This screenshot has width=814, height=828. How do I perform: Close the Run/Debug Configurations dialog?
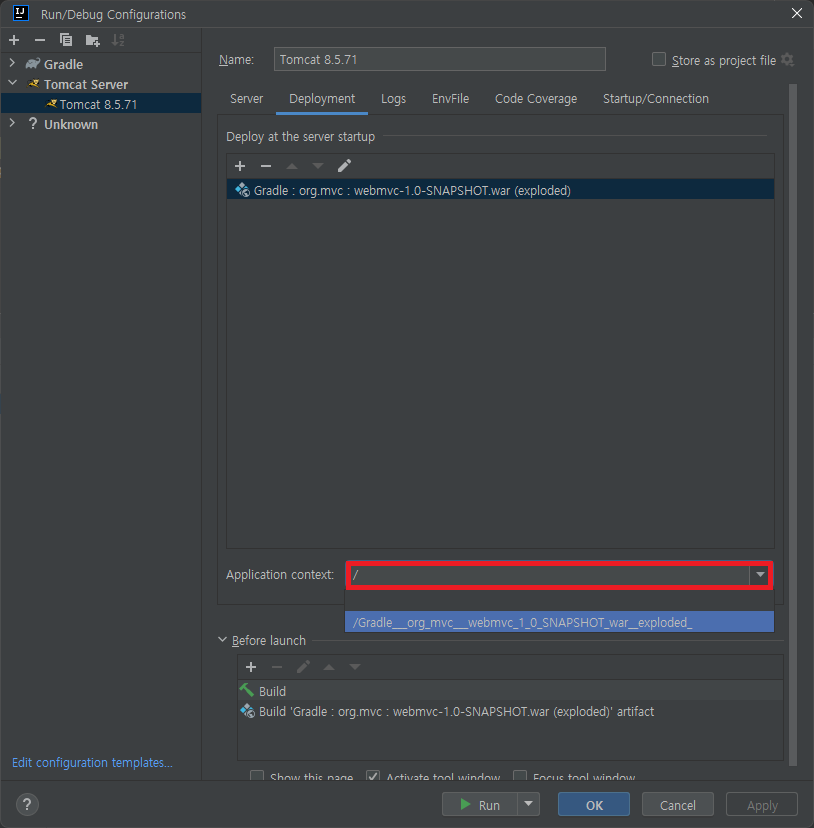(797, 13)
